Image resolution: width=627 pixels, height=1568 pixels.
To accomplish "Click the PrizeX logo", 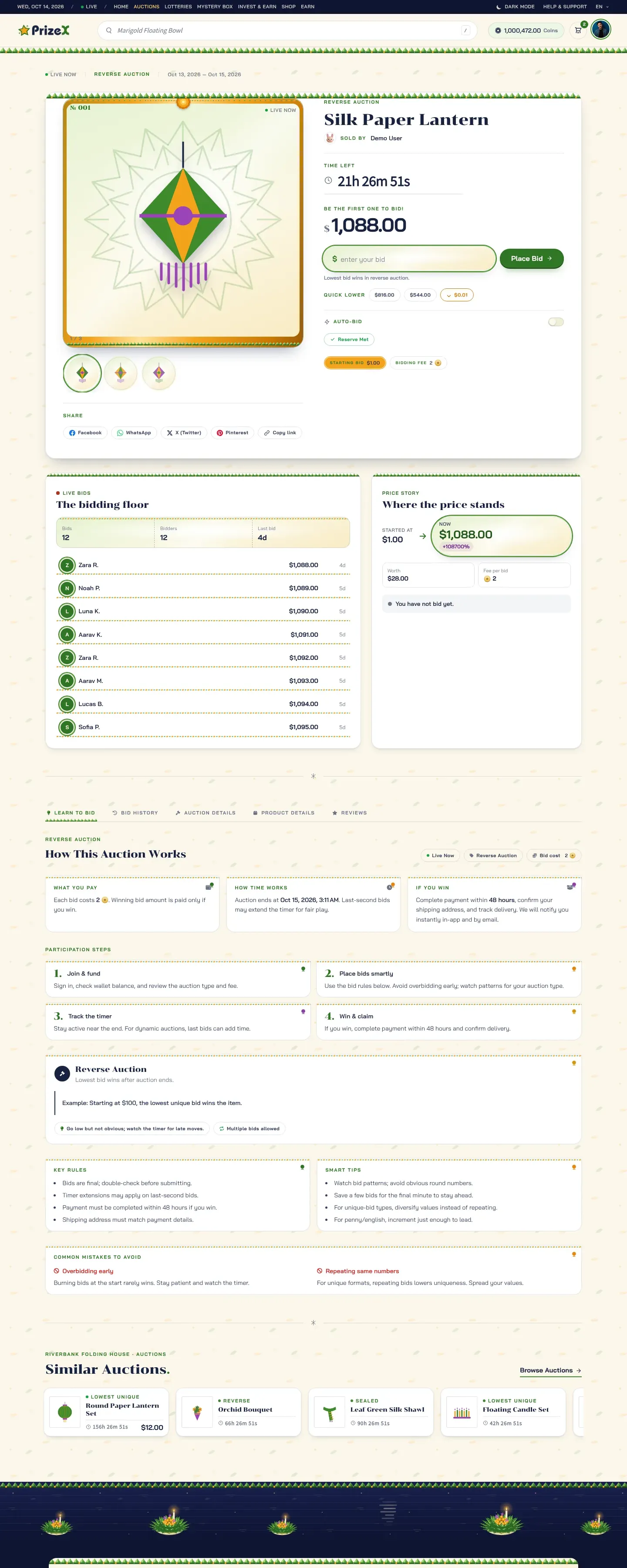I will pyautogui.click(x=44, y=30).
